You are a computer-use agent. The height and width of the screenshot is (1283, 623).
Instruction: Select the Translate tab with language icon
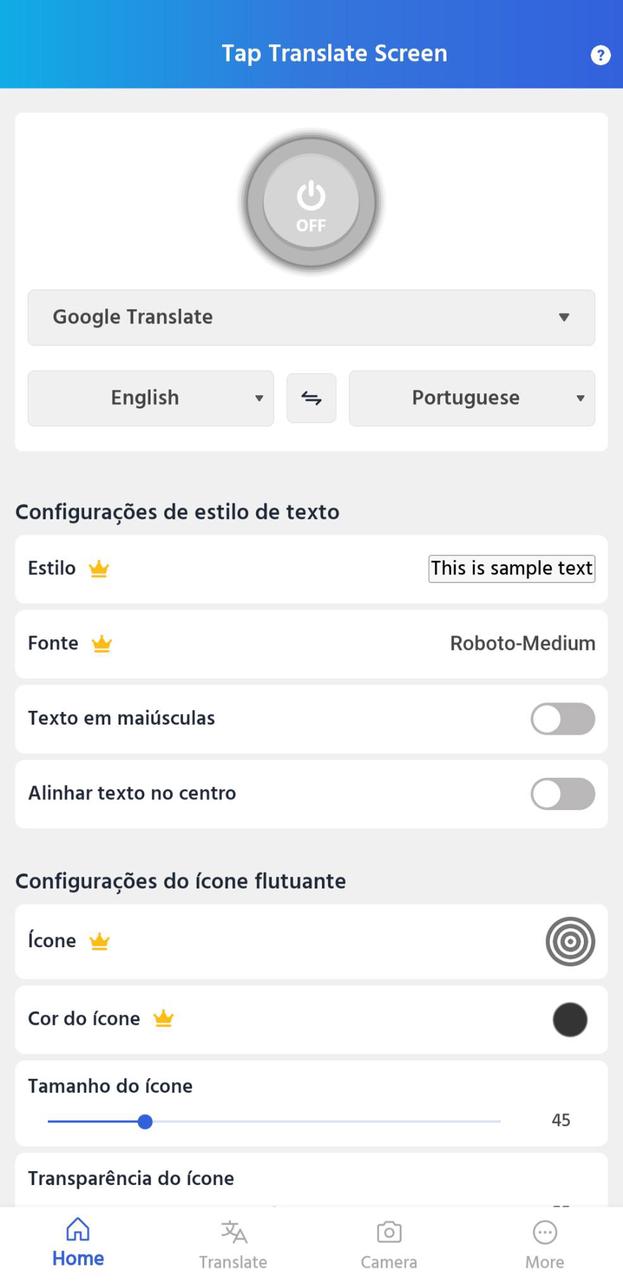(233, 1240)
